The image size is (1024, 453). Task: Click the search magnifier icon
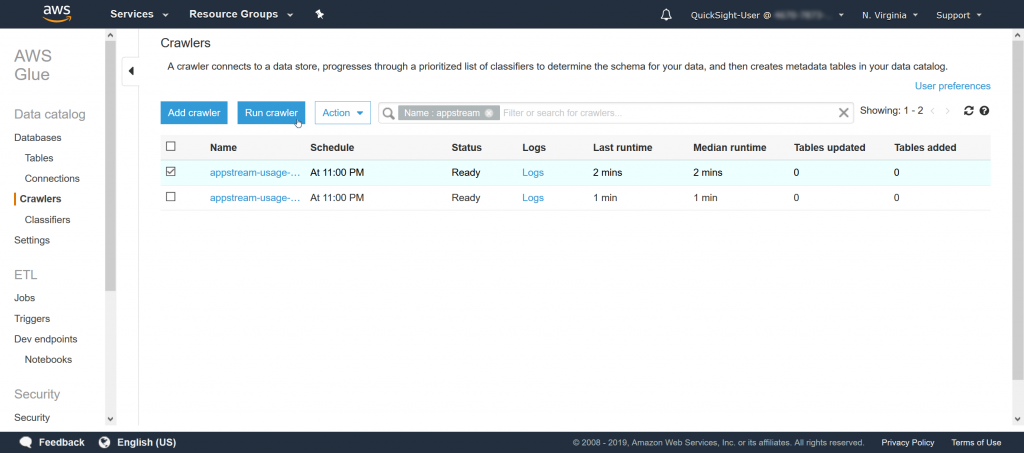389,113
